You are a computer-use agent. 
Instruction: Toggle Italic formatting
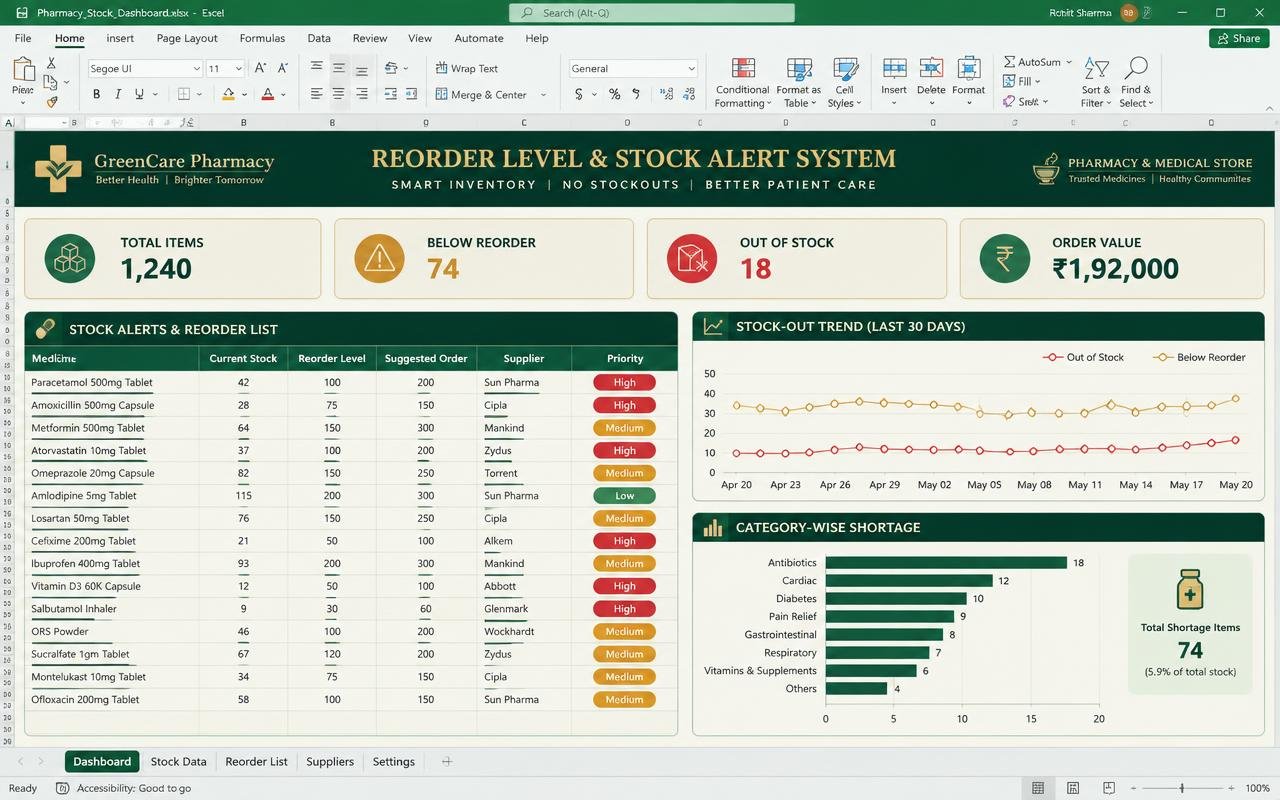pos(118,94)
